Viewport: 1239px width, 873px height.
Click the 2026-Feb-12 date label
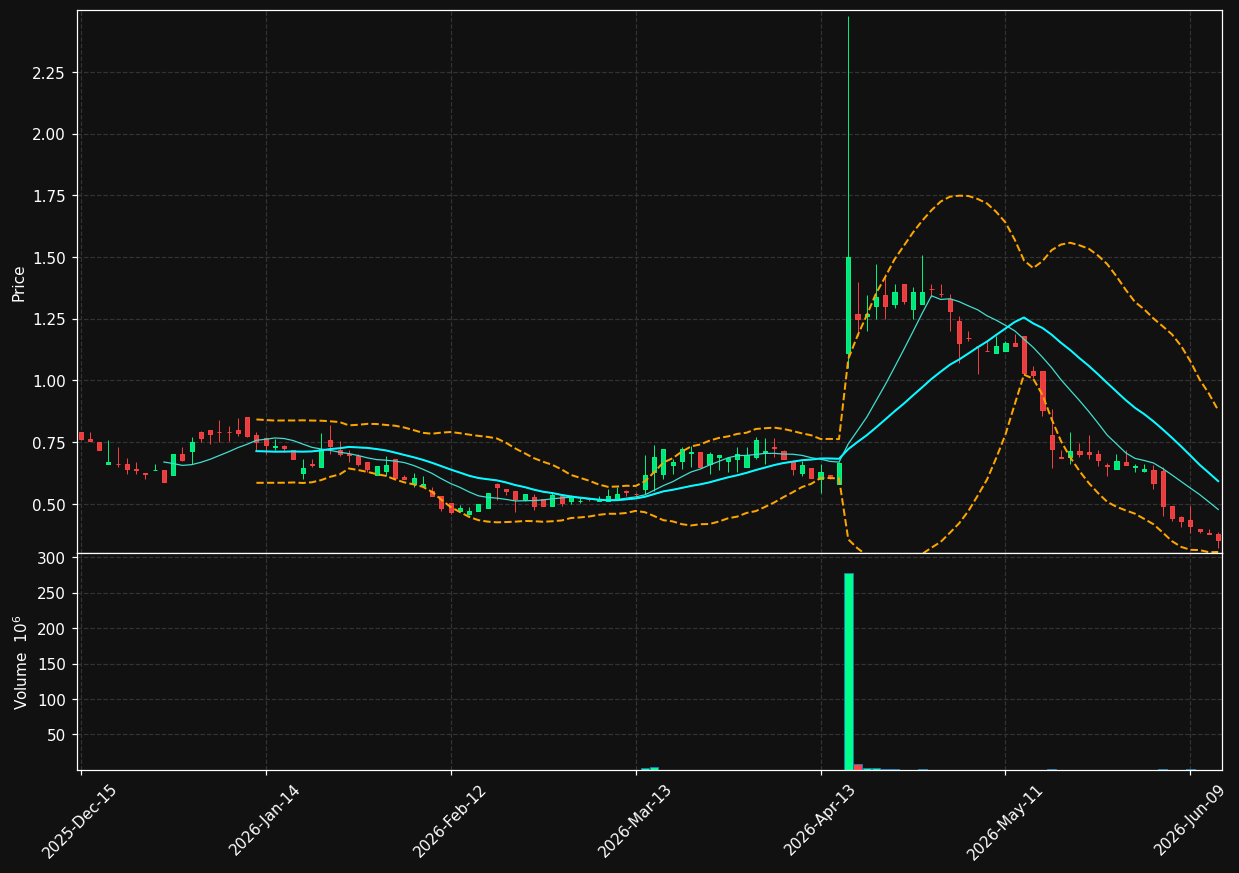[x=449, y=821]
